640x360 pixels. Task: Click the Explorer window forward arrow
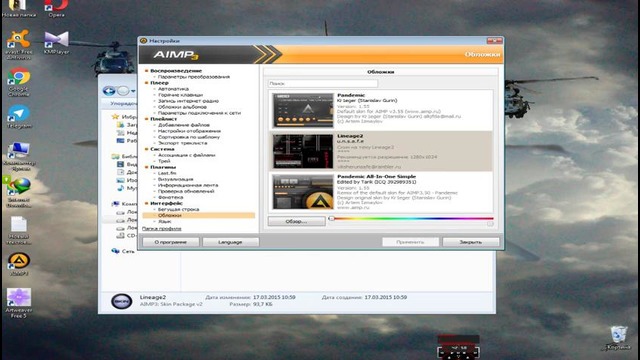[x=123, y=91]
